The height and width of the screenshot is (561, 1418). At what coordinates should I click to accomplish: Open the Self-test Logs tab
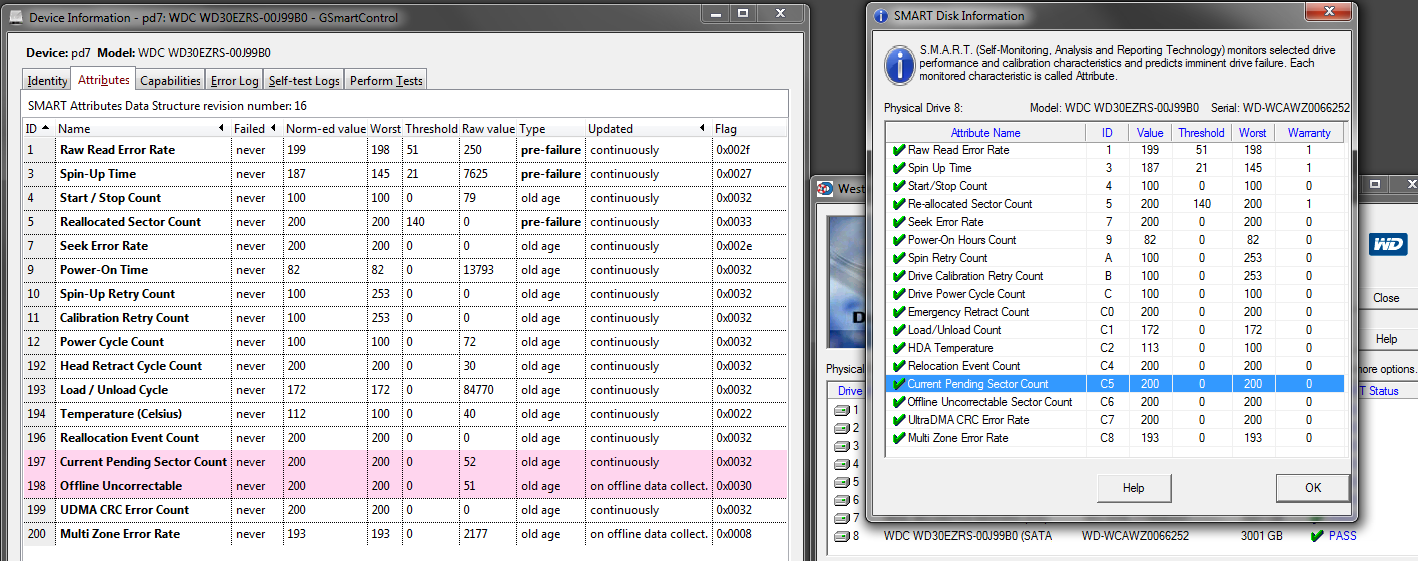[304, 81]
